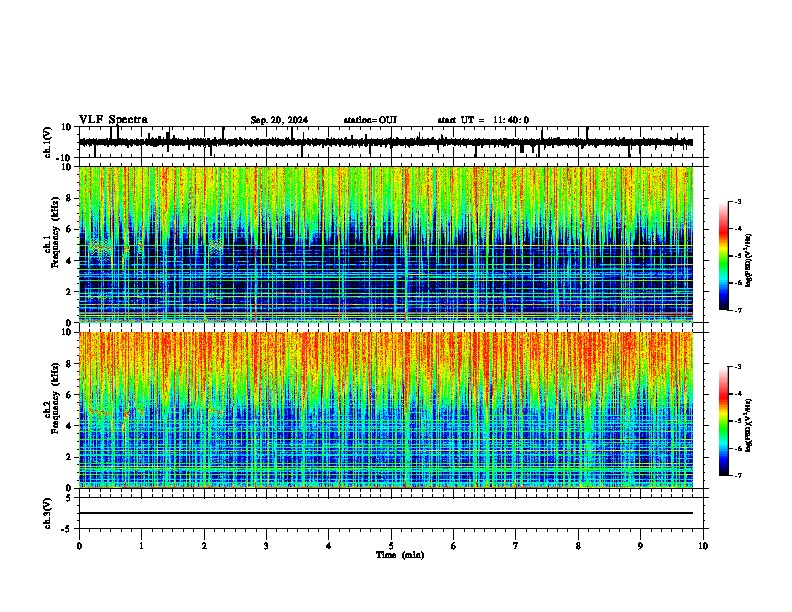Click the ch.1 spectrogram color bar

tap(724, 256)
